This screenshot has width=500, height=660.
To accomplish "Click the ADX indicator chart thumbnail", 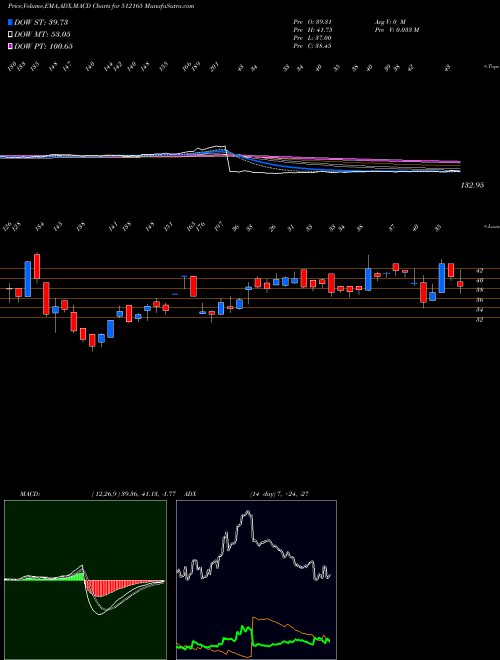I will point(256,580).
